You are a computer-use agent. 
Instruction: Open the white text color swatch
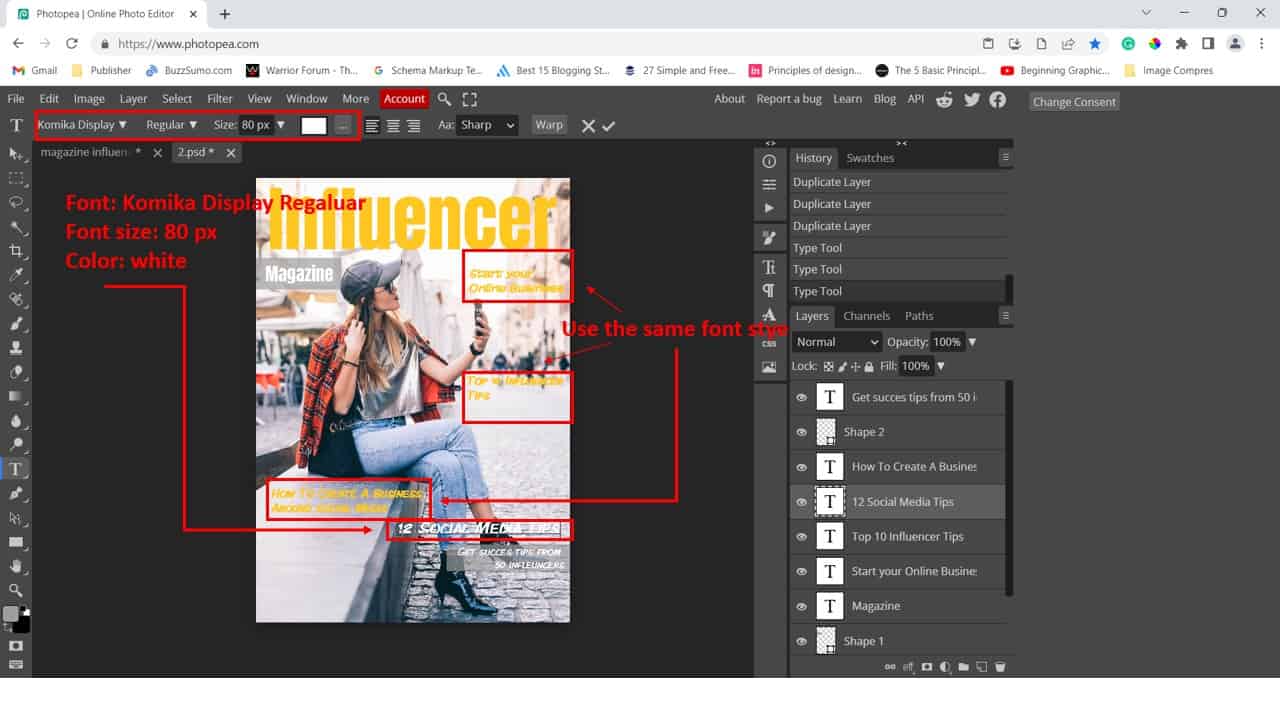[314, 125]
